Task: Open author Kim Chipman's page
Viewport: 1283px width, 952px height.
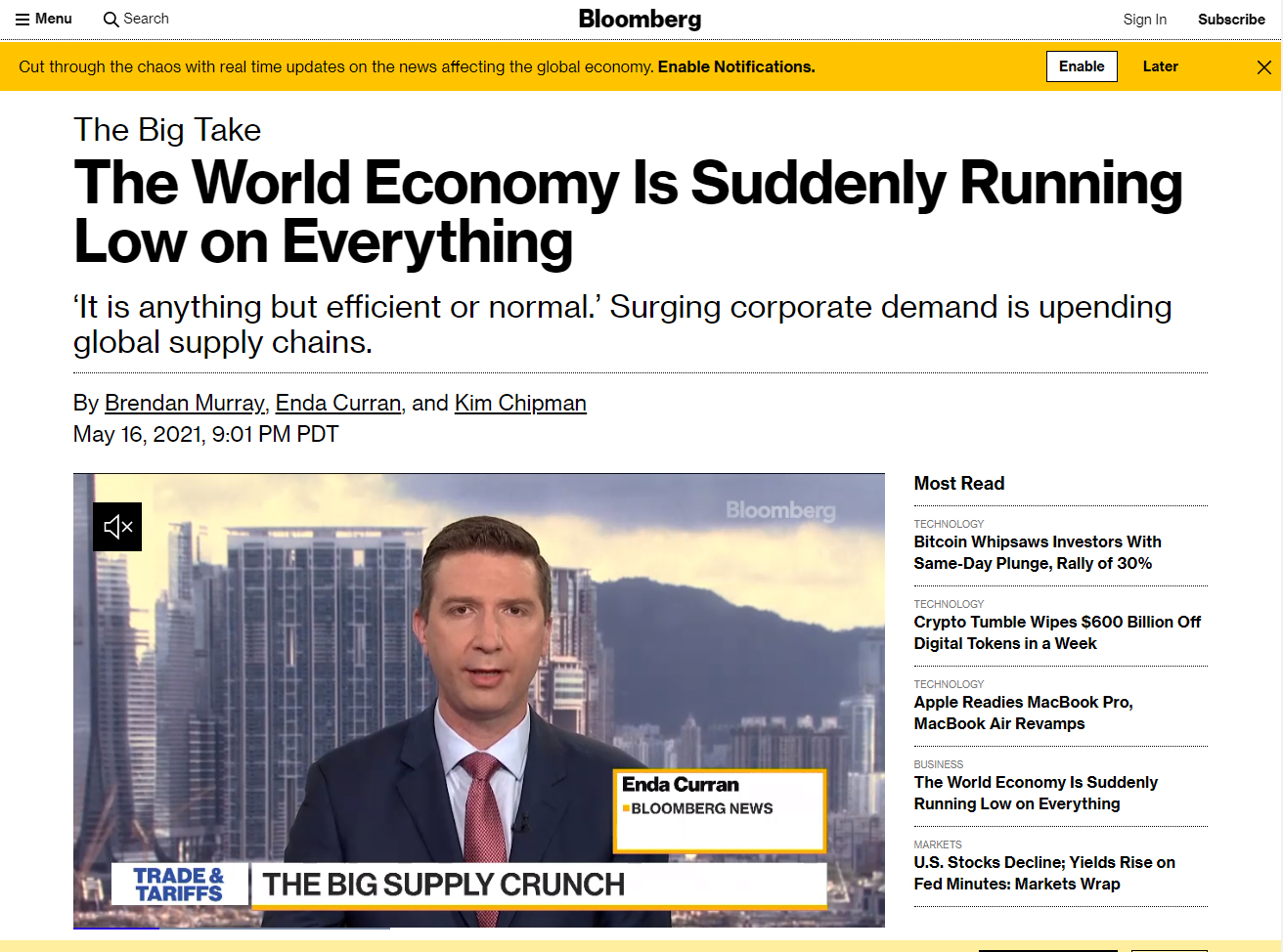Action: (520, 403)
